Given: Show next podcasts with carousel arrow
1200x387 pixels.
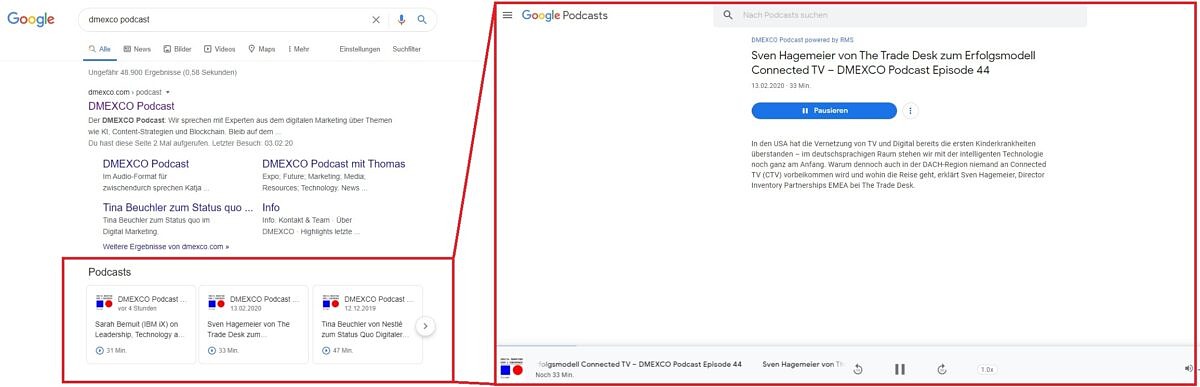Looking at the screenshot, I should click(425, 325).
